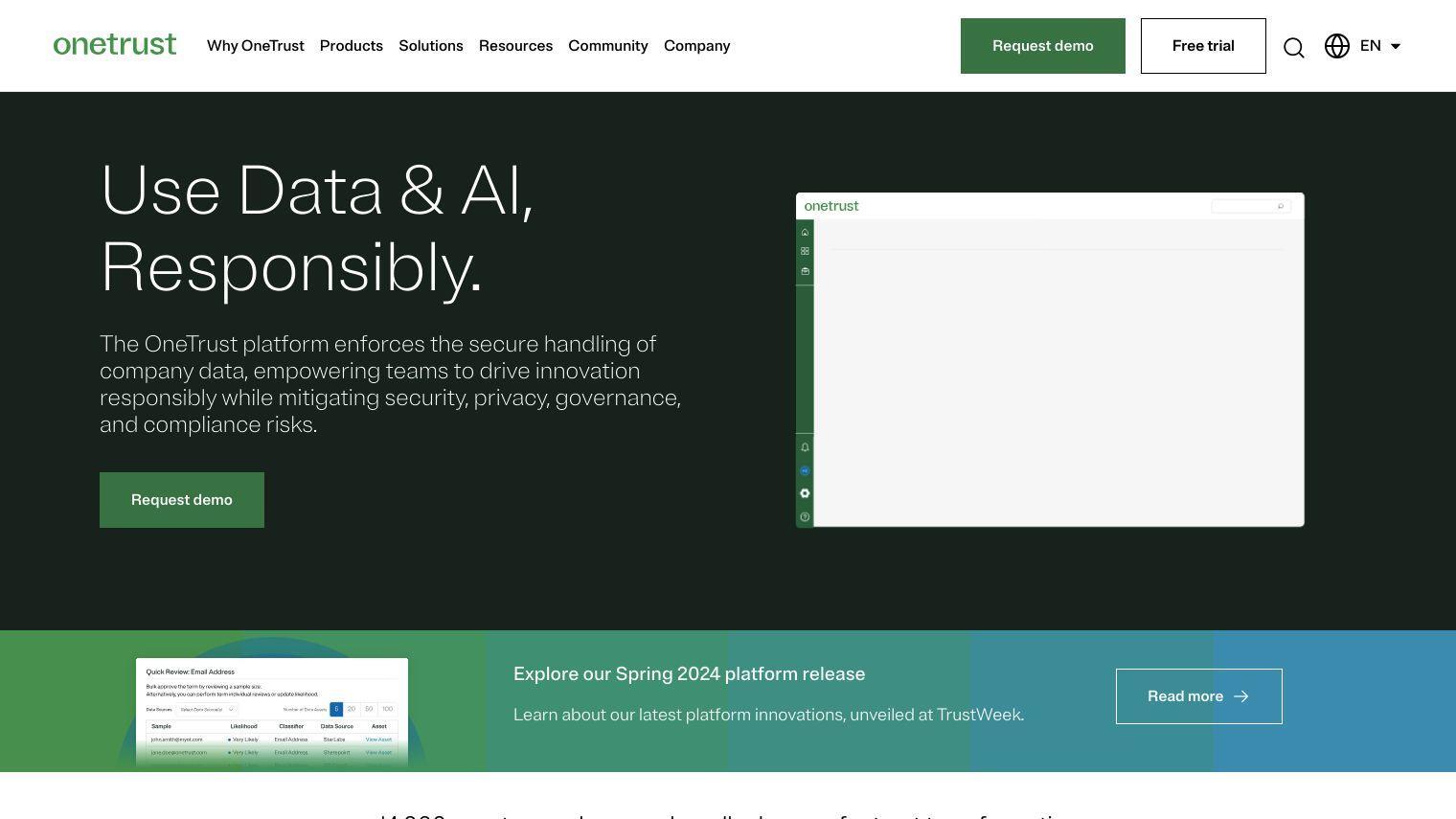This screenshot has width=1456, height=819.
Task: Open the Products menu
Action: 352,46
